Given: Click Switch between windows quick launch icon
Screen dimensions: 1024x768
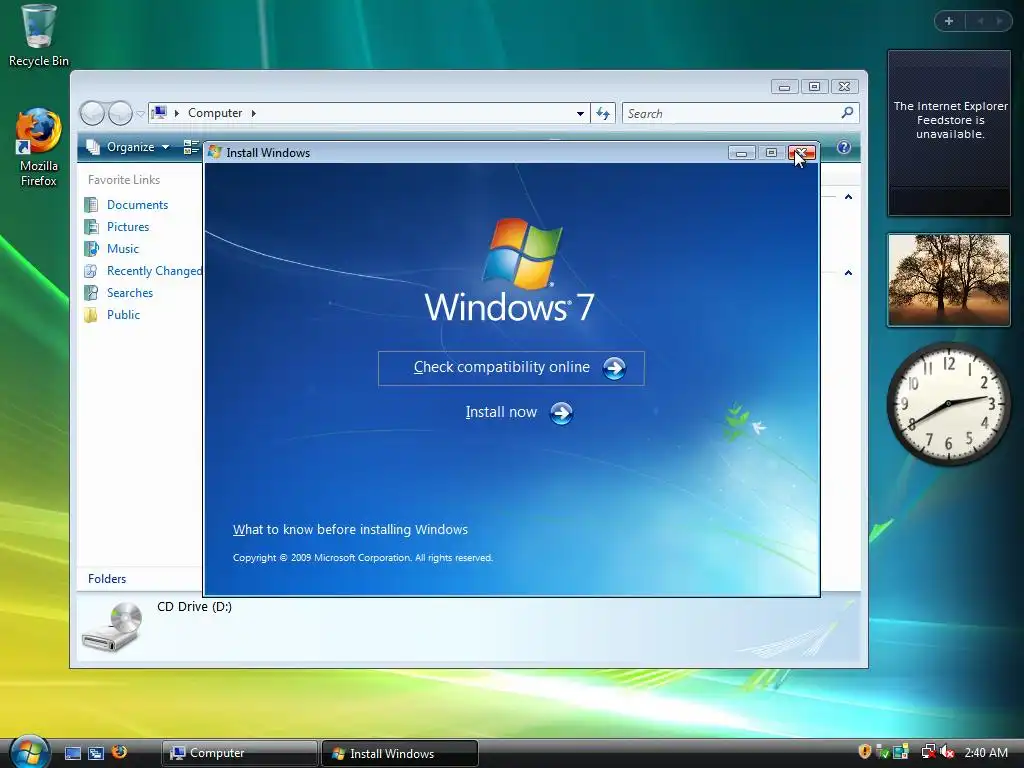Looking at the screenshot, I should tap(96, 753).
